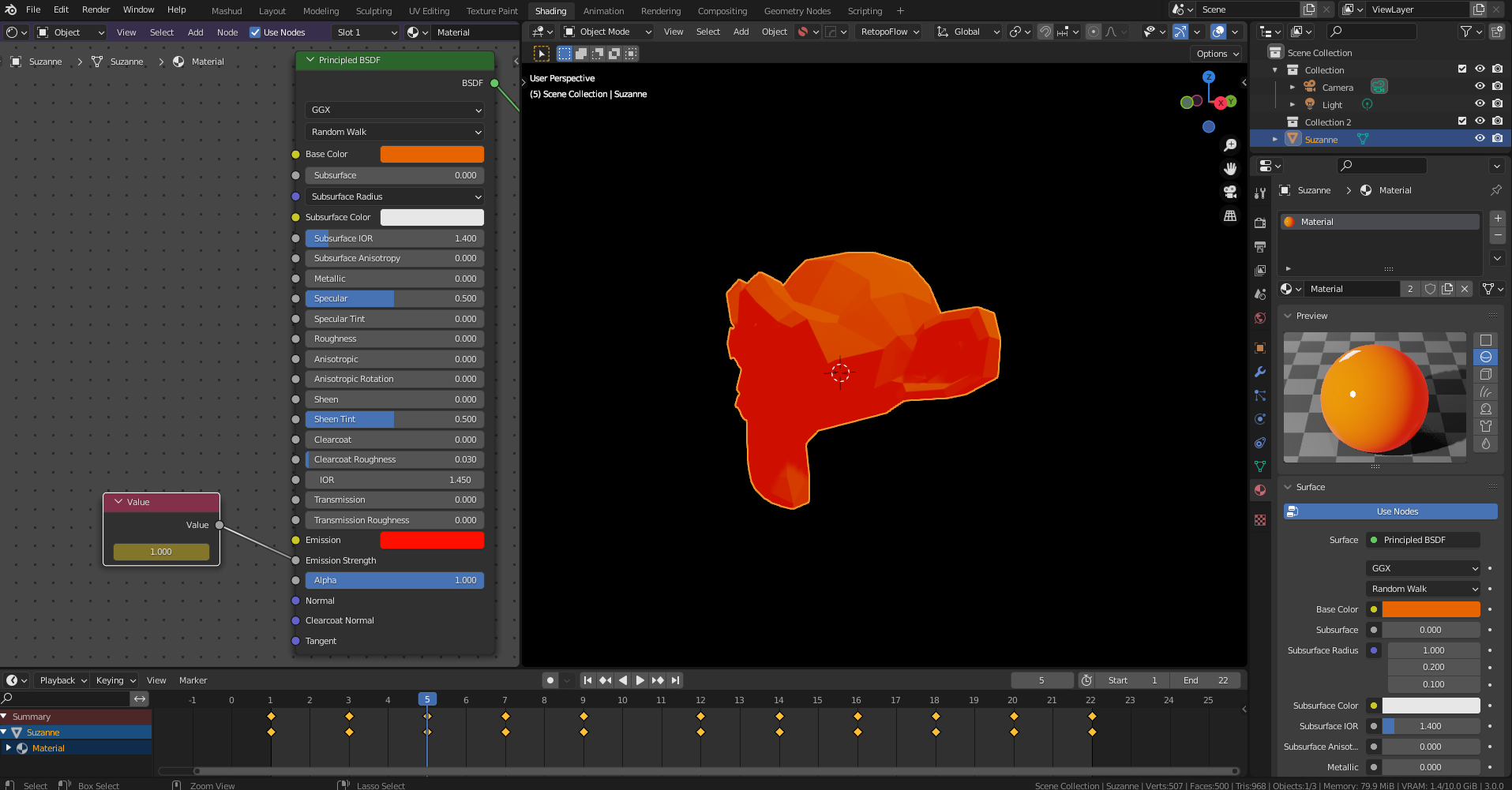Switch to the Layout workspace tab

coord(272,11)
